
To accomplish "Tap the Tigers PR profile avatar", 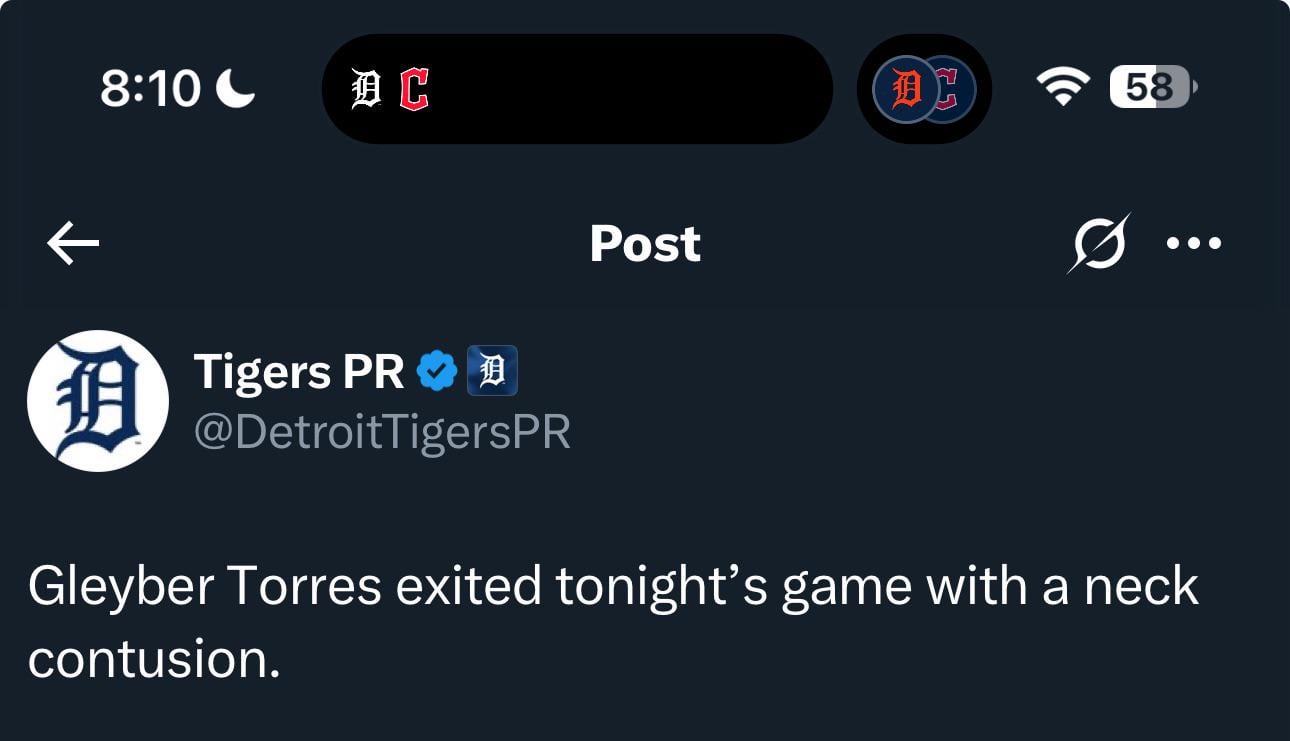I will coord(97,400).
